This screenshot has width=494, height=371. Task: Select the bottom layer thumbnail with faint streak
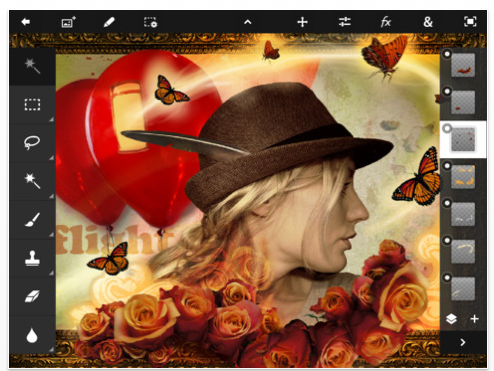pos(463,289)
